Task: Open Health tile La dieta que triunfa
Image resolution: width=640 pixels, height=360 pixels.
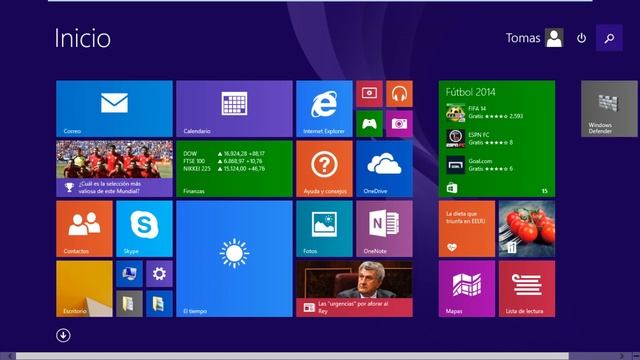Action: 467,229
